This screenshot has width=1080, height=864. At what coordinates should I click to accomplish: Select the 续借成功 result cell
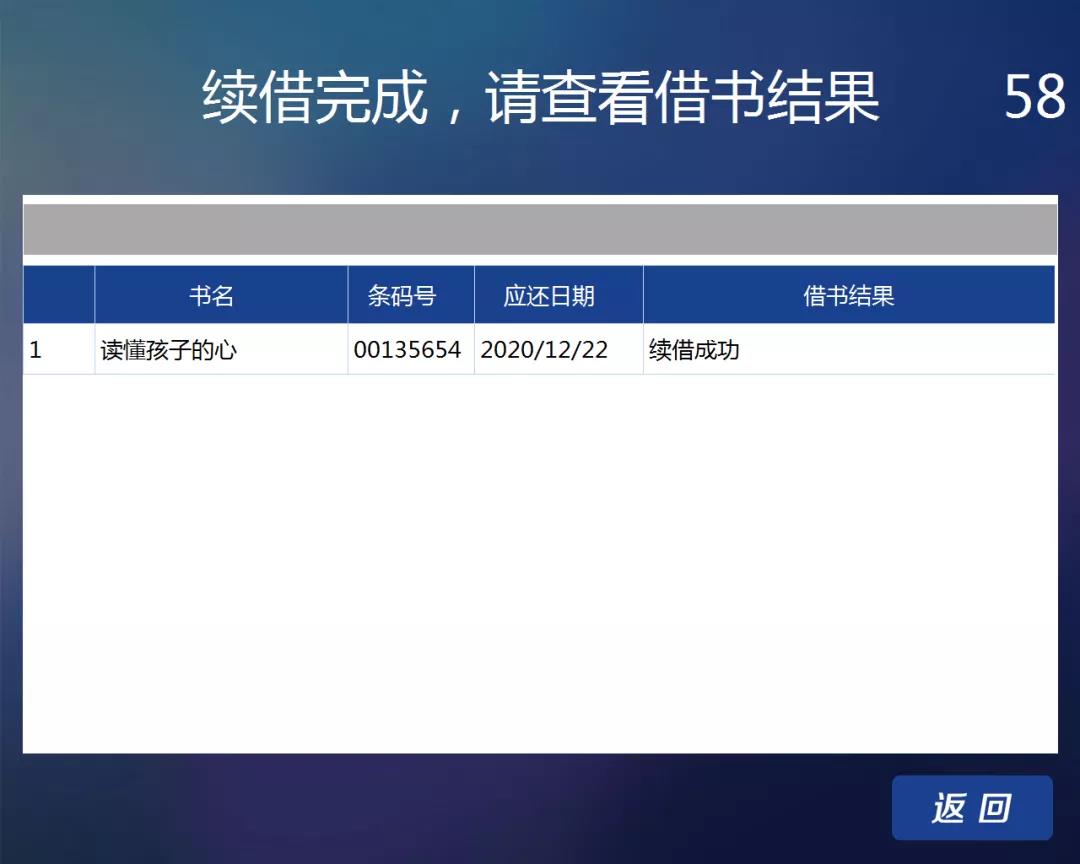coord(694,350)
